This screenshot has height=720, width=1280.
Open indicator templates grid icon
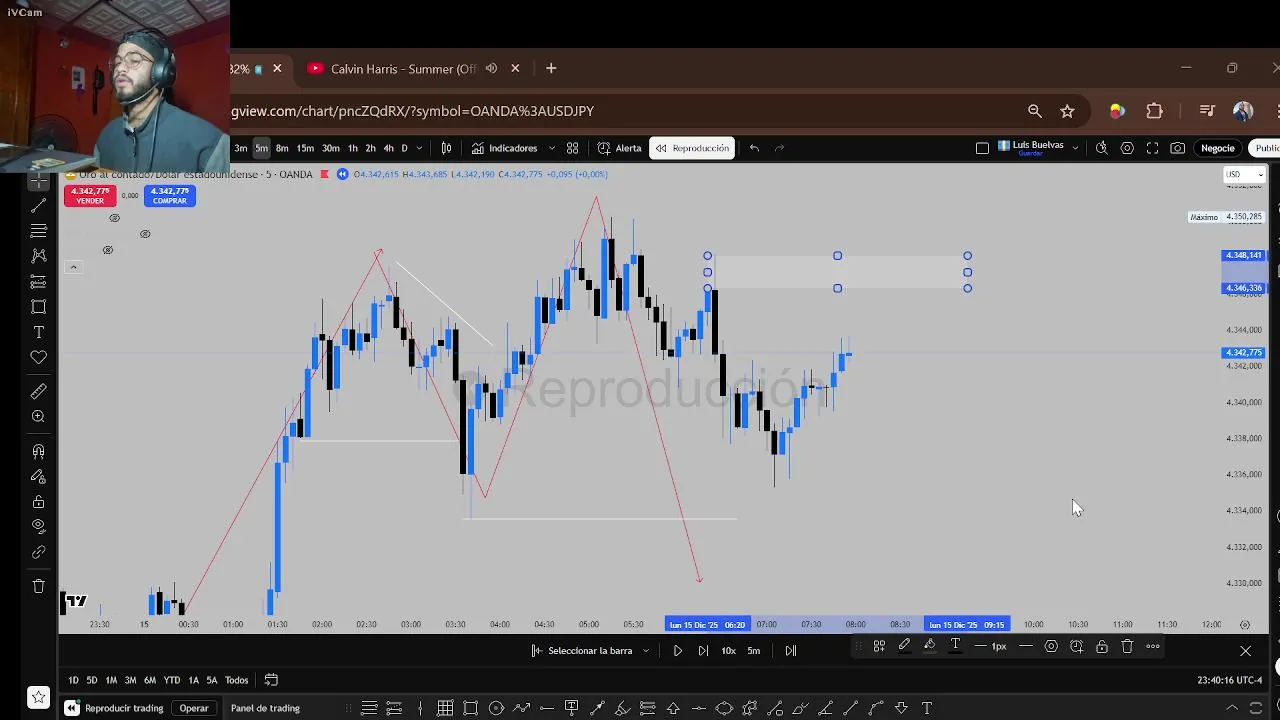click(572, 148)
